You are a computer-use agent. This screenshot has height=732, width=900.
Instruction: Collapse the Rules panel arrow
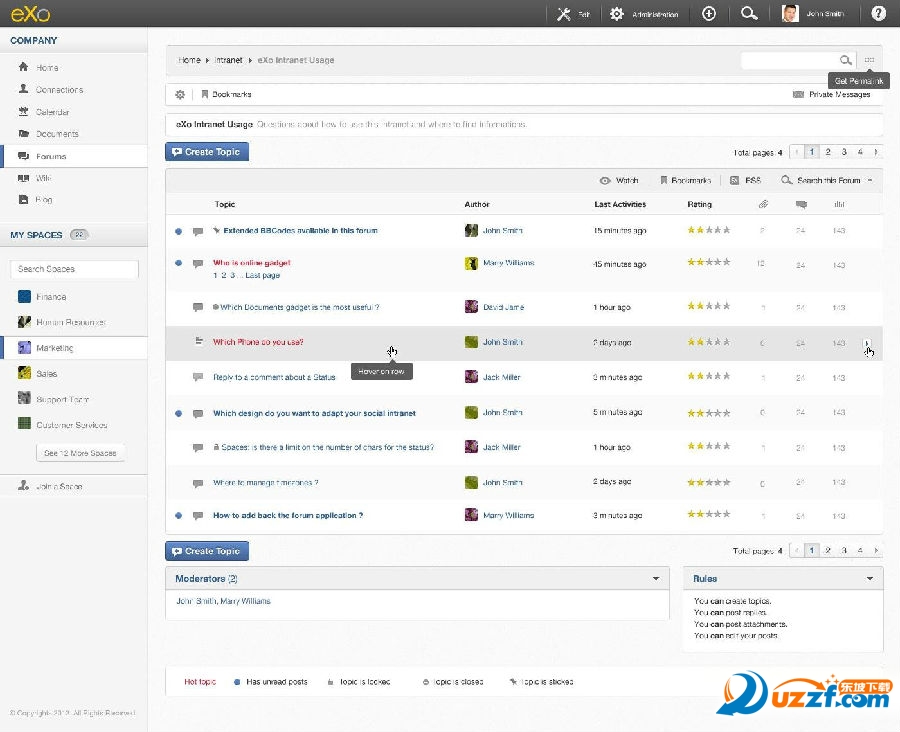870,579
